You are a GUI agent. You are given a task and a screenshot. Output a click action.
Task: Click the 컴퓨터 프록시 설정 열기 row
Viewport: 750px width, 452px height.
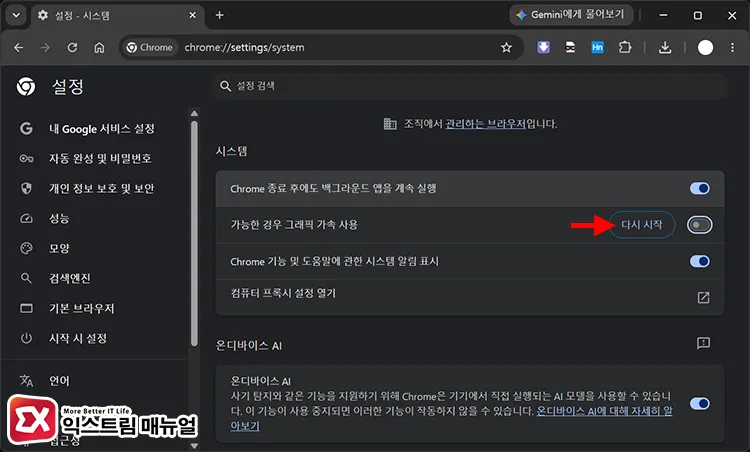[470, 297]
